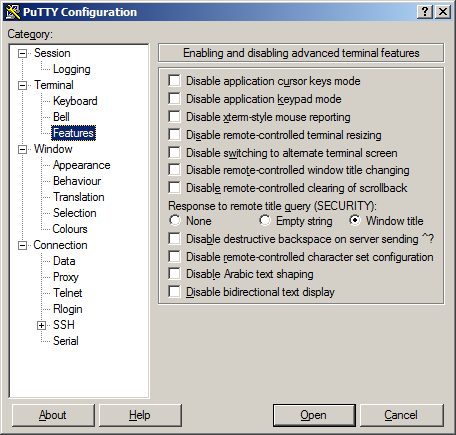Collapse the Terminal tree node
This screenshot has height=435, width=456.
pos(22,85)
